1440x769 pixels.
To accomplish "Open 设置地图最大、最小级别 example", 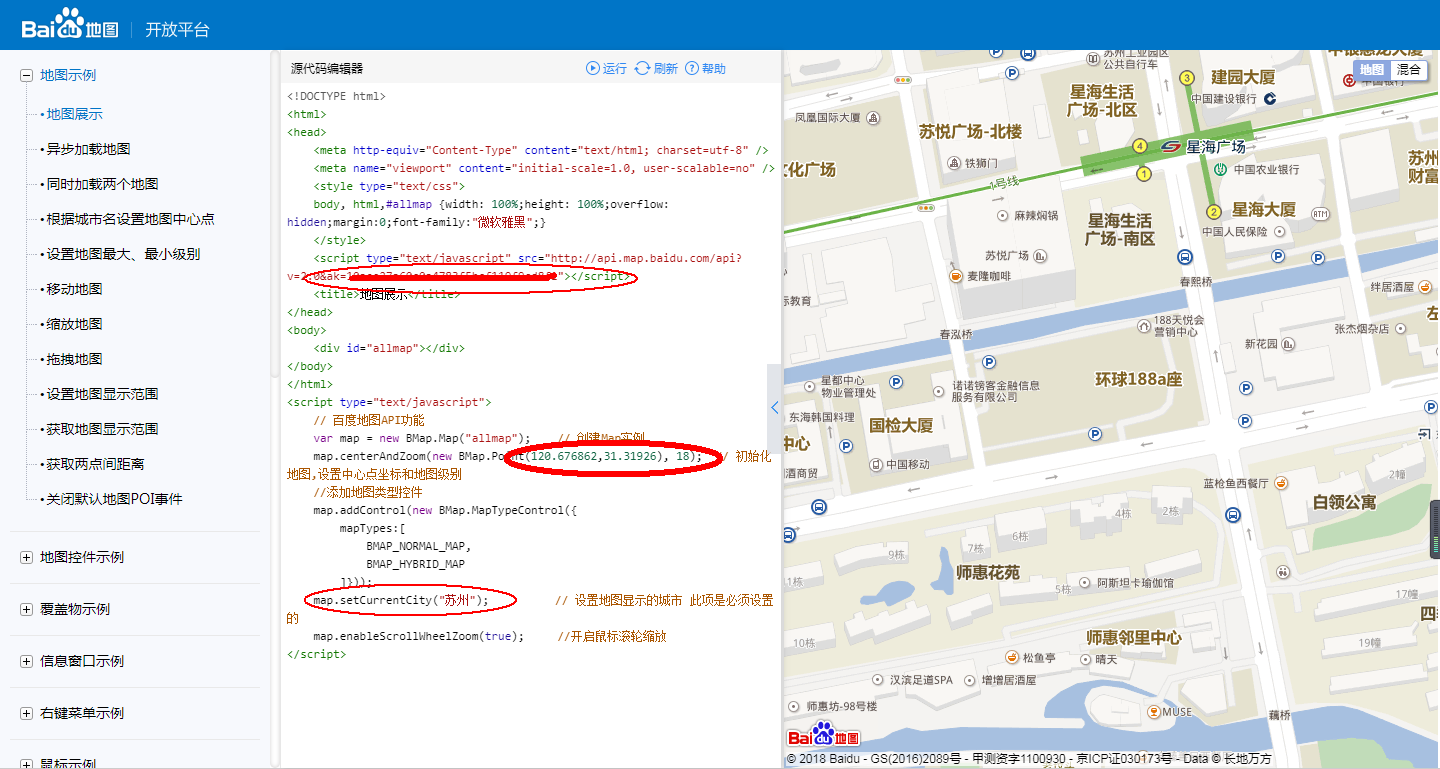I will (x=123, y=254).
